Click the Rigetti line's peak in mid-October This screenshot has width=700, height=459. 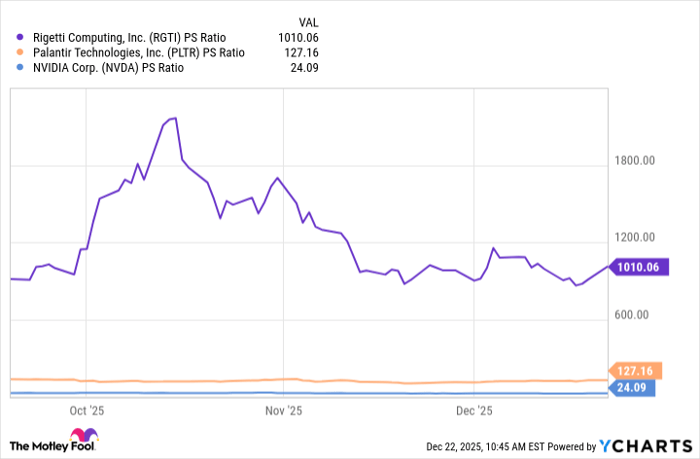(175, 118)
